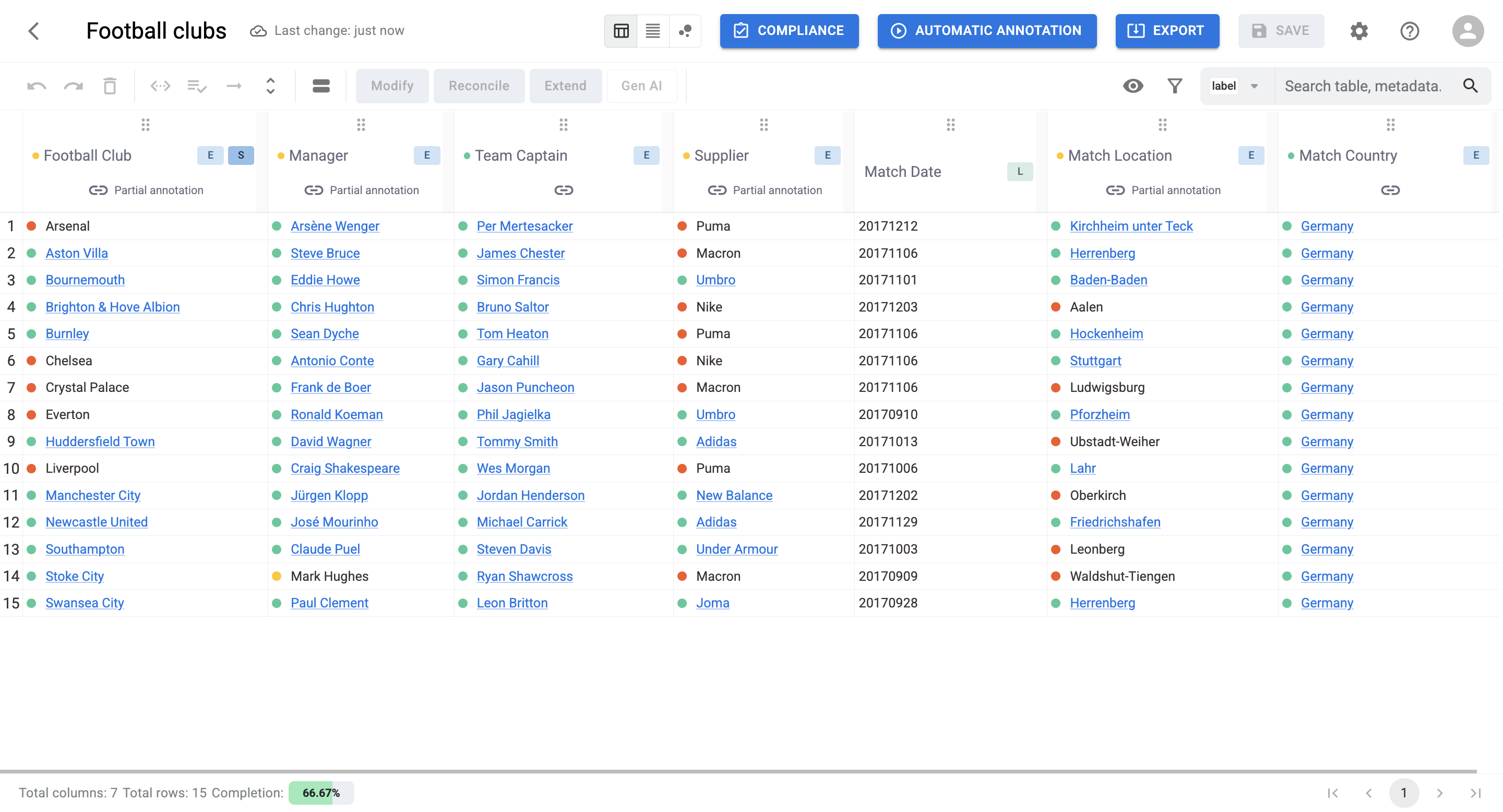Toggle the S badge on Football Club

pyautogui.click(x=241, y=155)
